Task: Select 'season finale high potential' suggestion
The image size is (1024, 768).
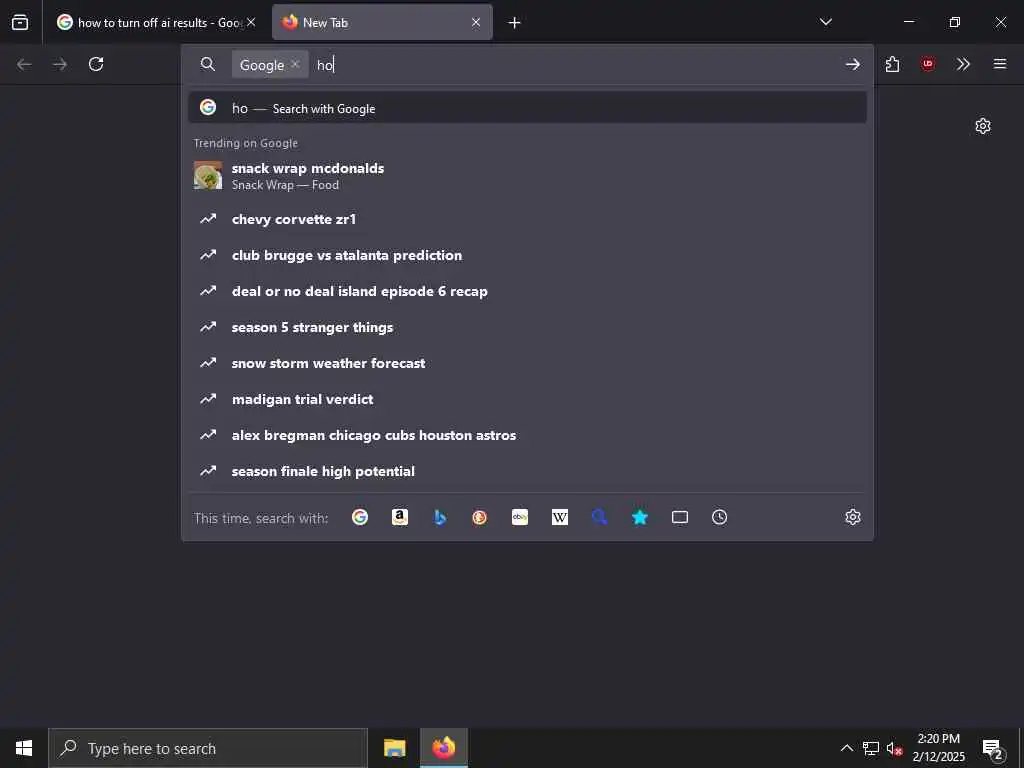Action: (528, 471)
